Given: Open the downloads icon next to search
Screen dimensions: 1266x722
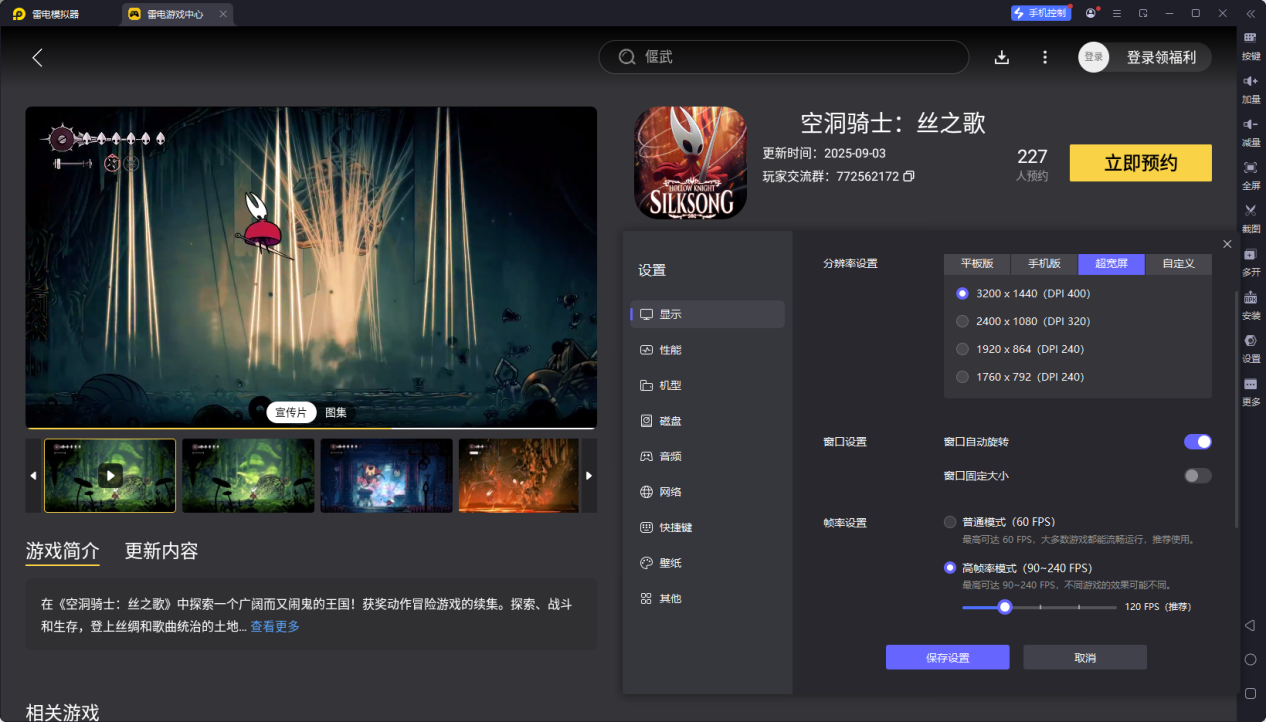Looking at the screenshot, I should [x=1002, y=57].
